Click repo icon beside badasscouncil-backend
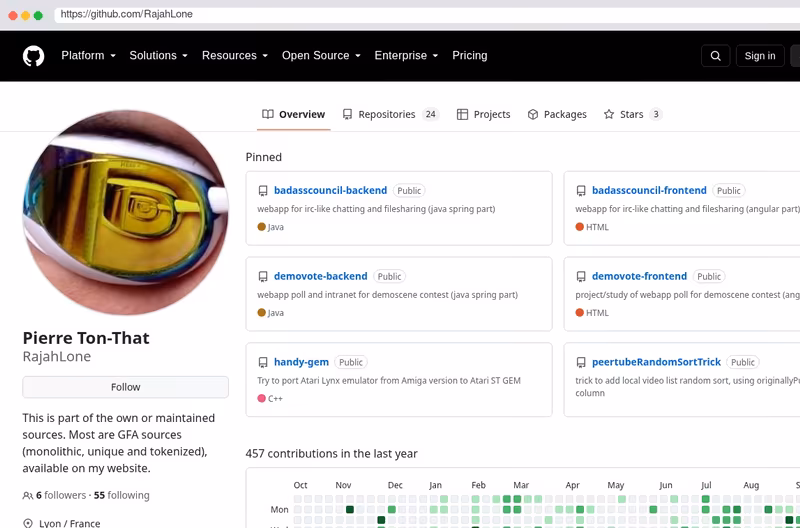This screenshot has width=800, height=528. tap(263, 191)
